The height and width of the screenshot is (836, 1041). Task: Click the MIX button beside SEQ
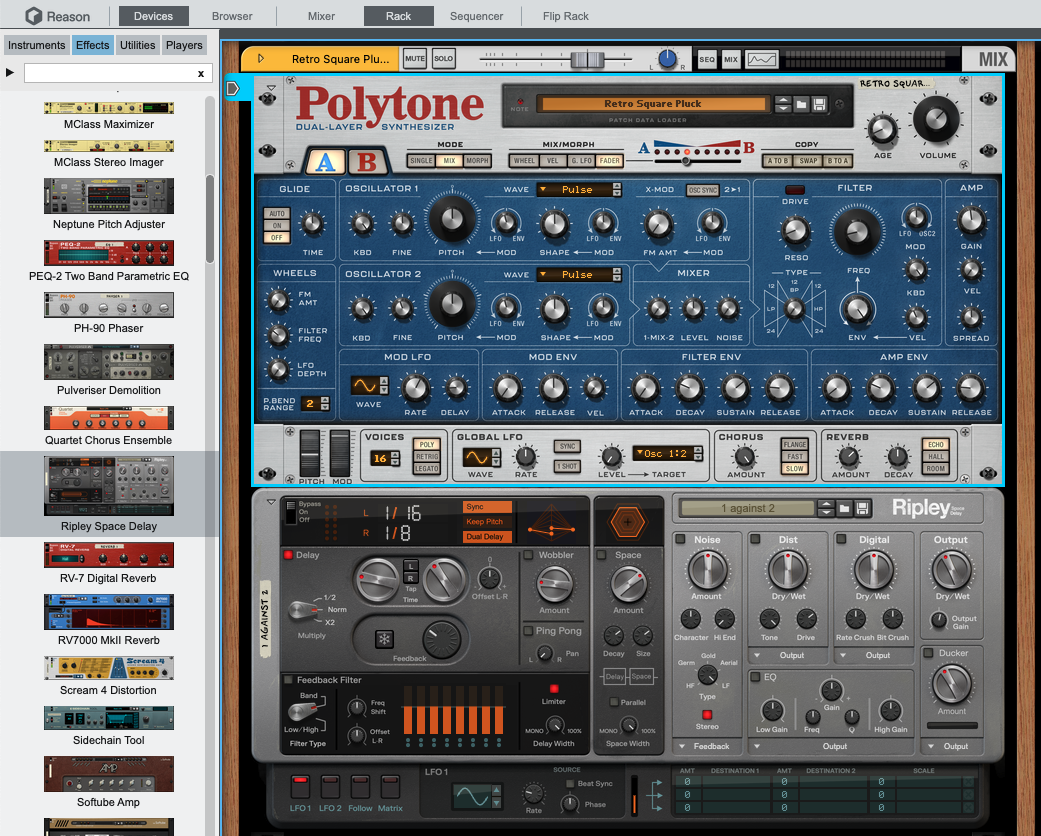(x=731, y=59)
